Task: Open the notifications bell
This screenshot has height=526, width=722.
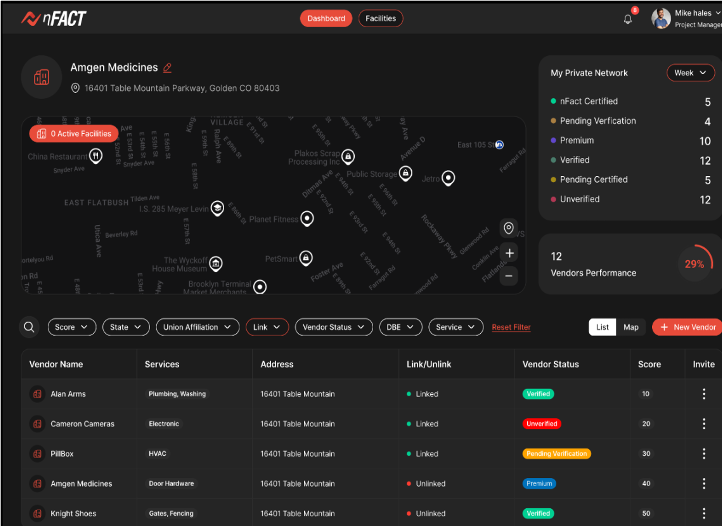Action: (628, 19)
